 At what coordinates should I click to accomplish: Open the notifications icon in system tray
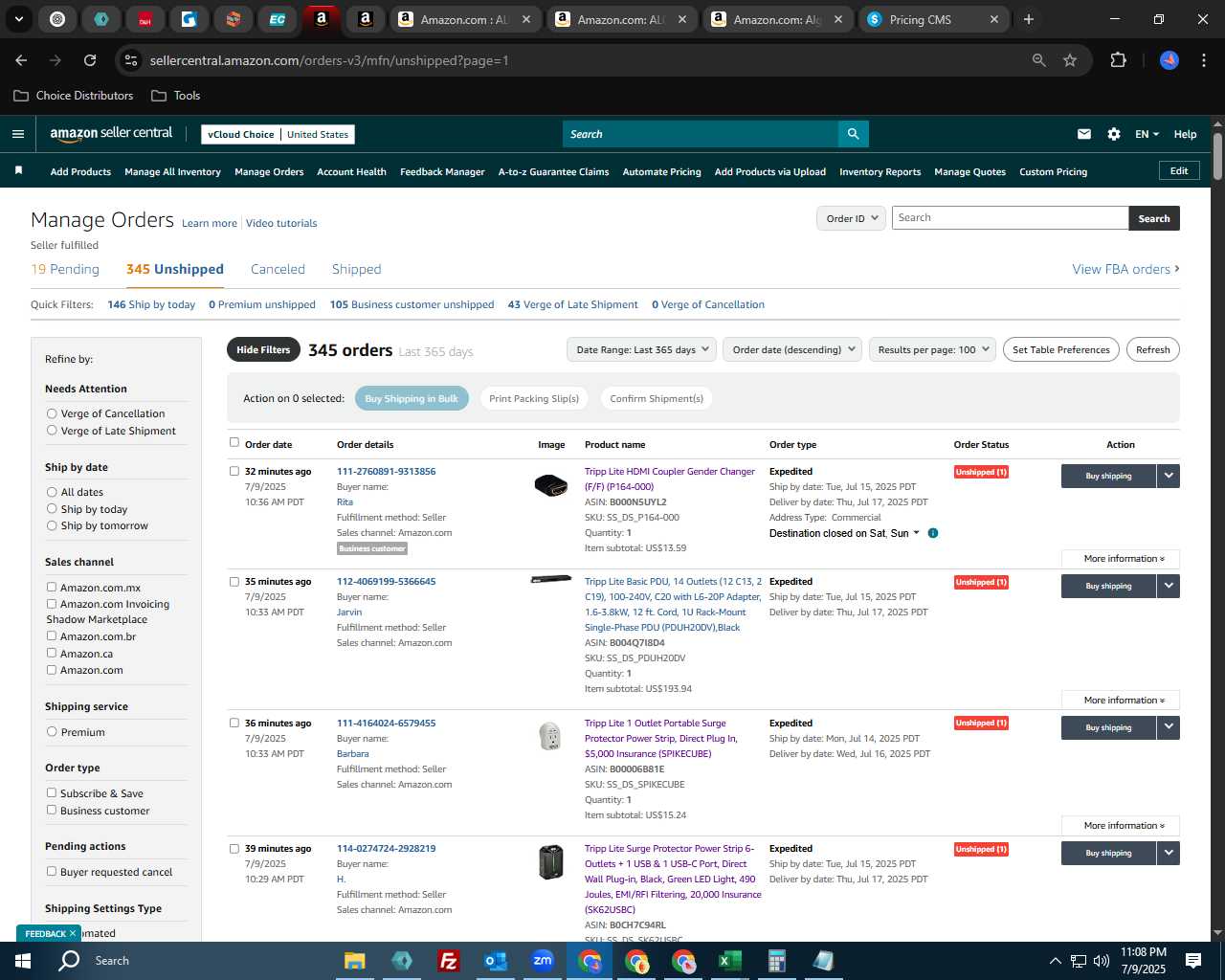1193,961
